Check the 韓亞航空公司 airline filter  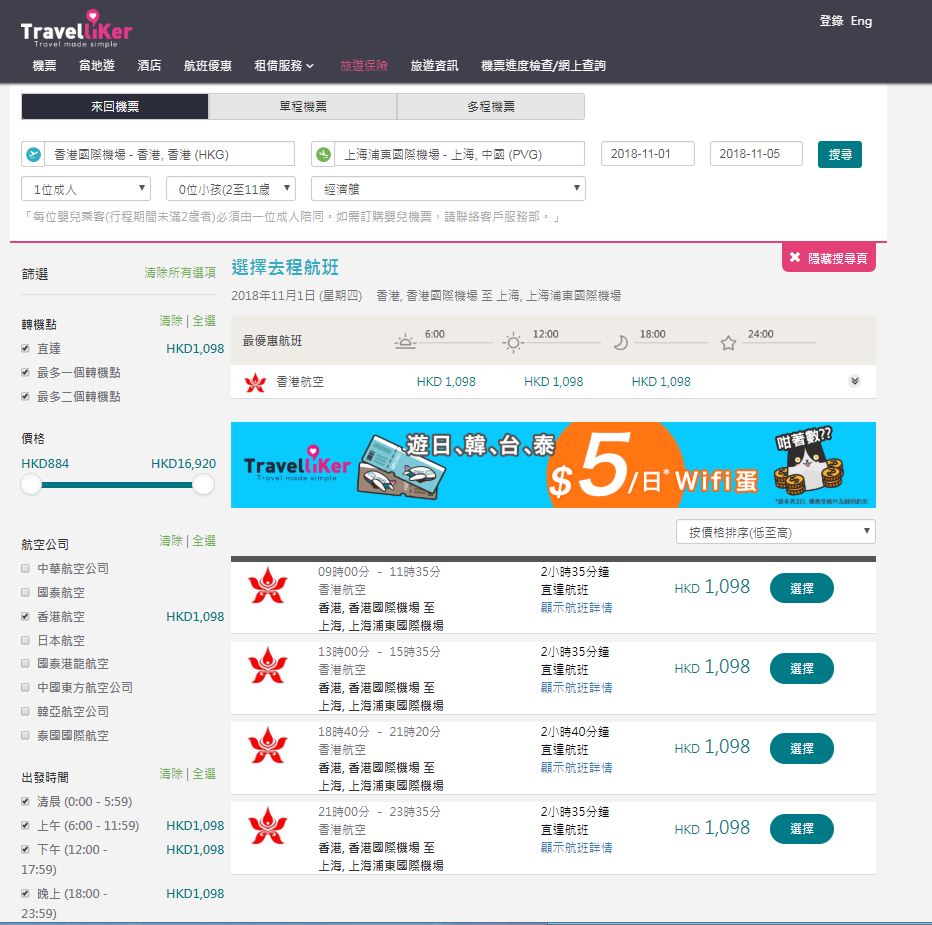pyautogui.click(x=25, y=711)
